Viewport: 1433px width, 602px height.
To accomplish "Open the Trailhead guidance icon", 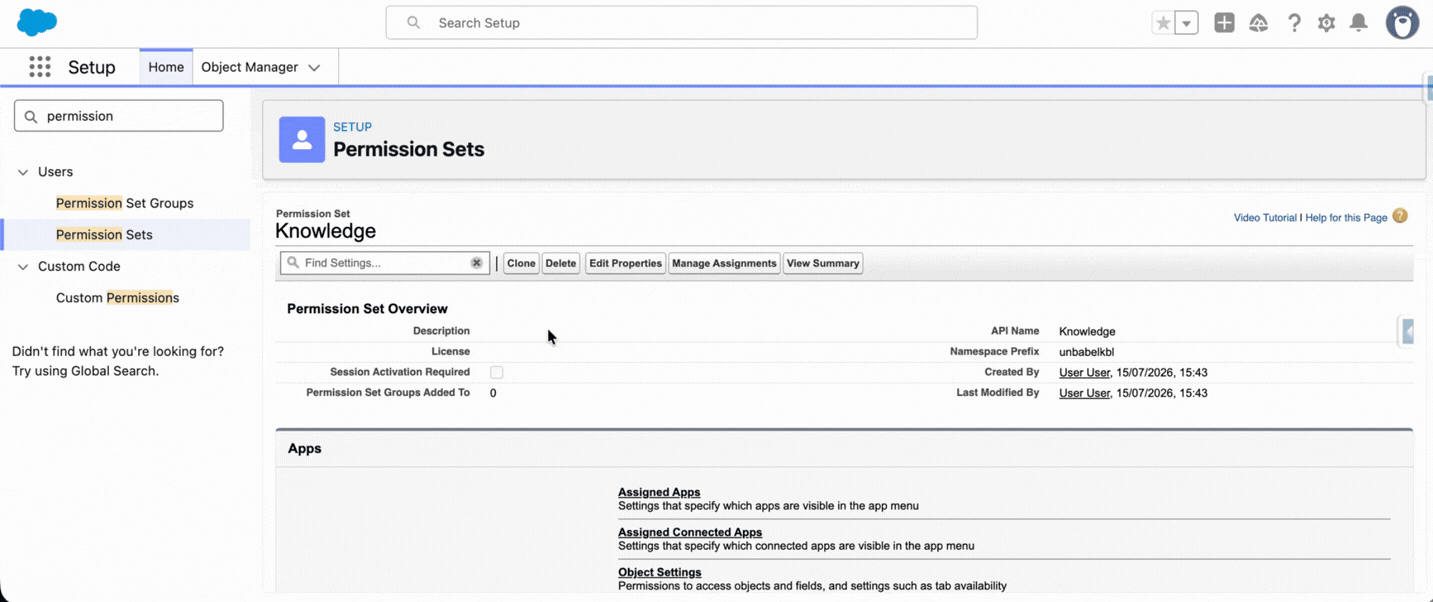I will point(1258,22).
